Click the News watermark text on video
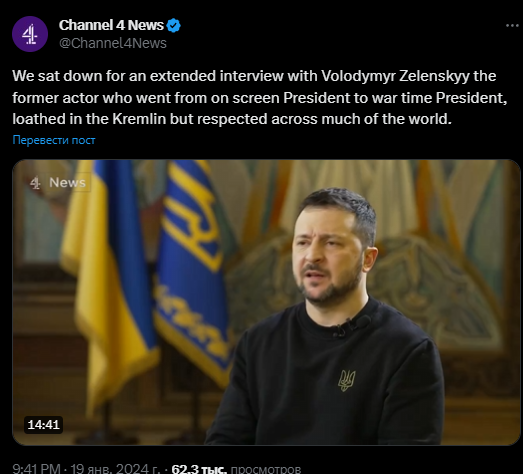523x474 pixels. [x=67, y=182]
